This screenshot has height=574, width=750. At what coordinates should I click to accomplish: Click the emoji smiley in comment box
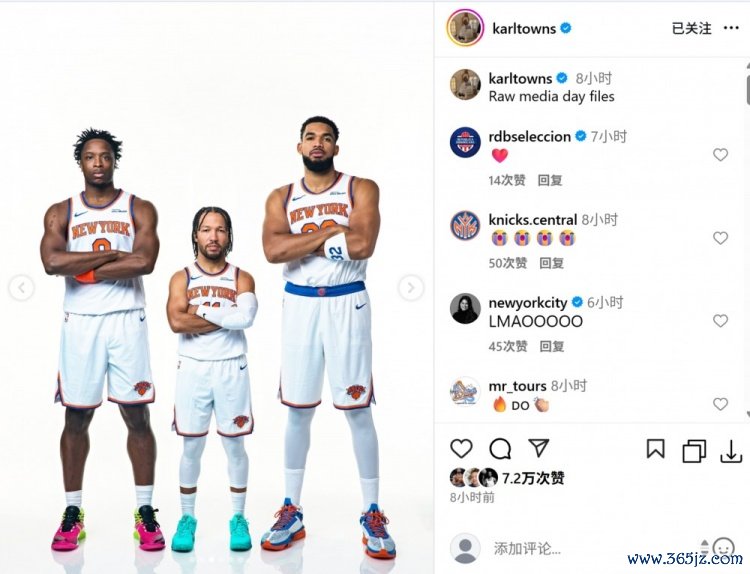[x=724, y=547]
